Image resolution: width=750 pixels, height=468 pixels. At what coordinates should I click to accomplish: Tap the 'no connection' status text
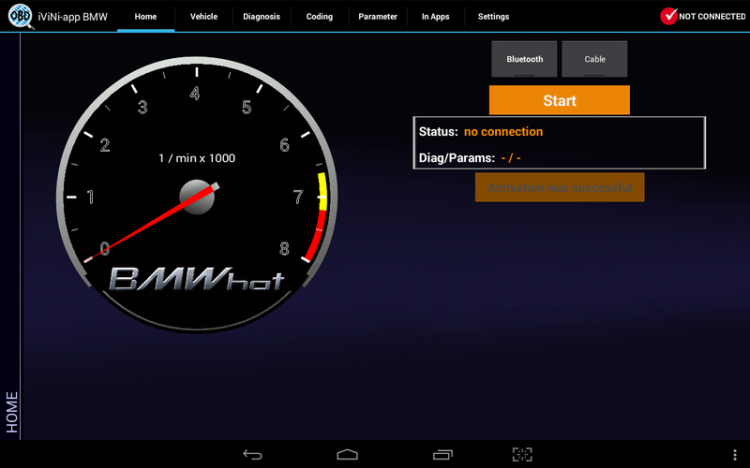tap(503, 132)
